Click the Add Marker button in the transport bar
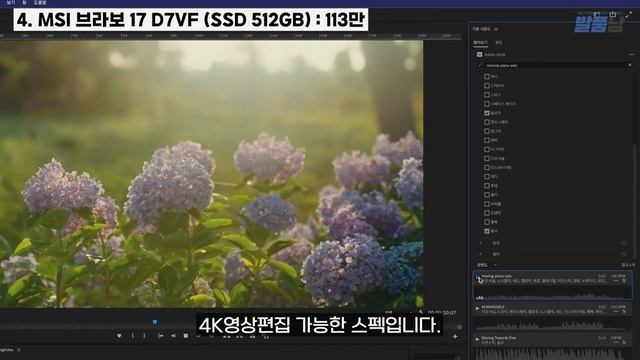The height and width of the screenshot is (360, 640). coord(119,336)
